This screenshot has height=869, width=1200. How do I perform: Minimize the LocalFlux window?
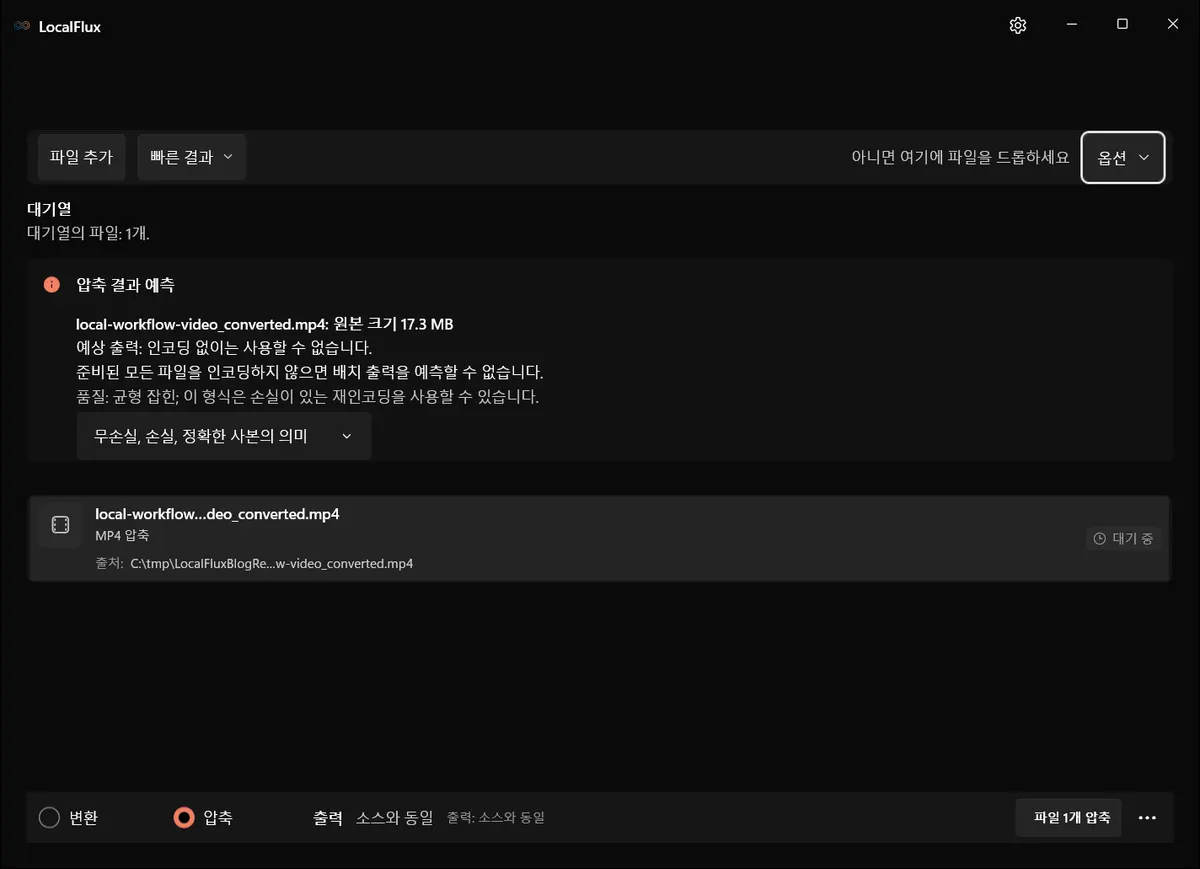pos(1071,25)
